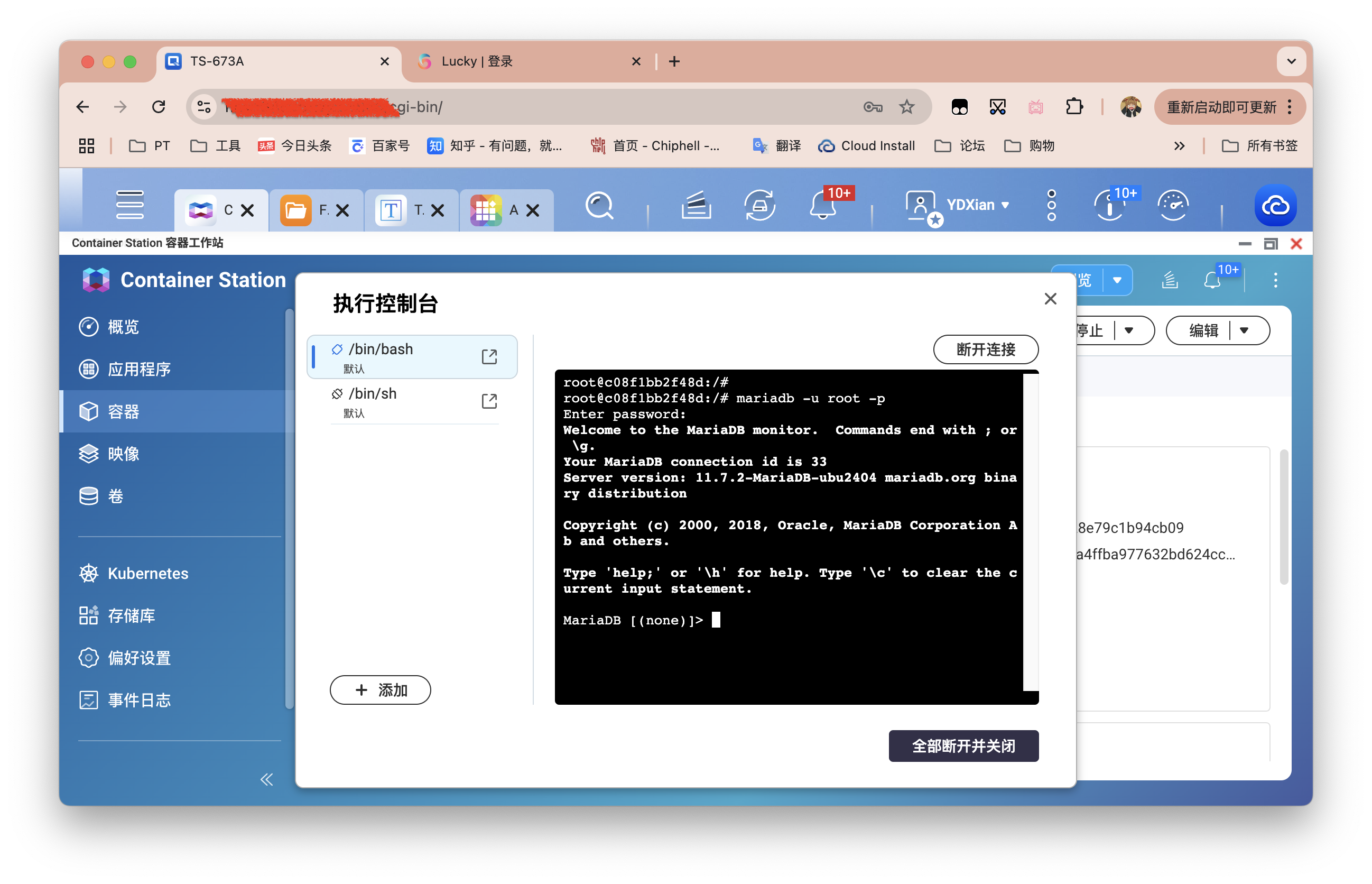Open the PT bookmark folder
Viewport: 1372px width, 884px height.
click(x=149, y=146)
